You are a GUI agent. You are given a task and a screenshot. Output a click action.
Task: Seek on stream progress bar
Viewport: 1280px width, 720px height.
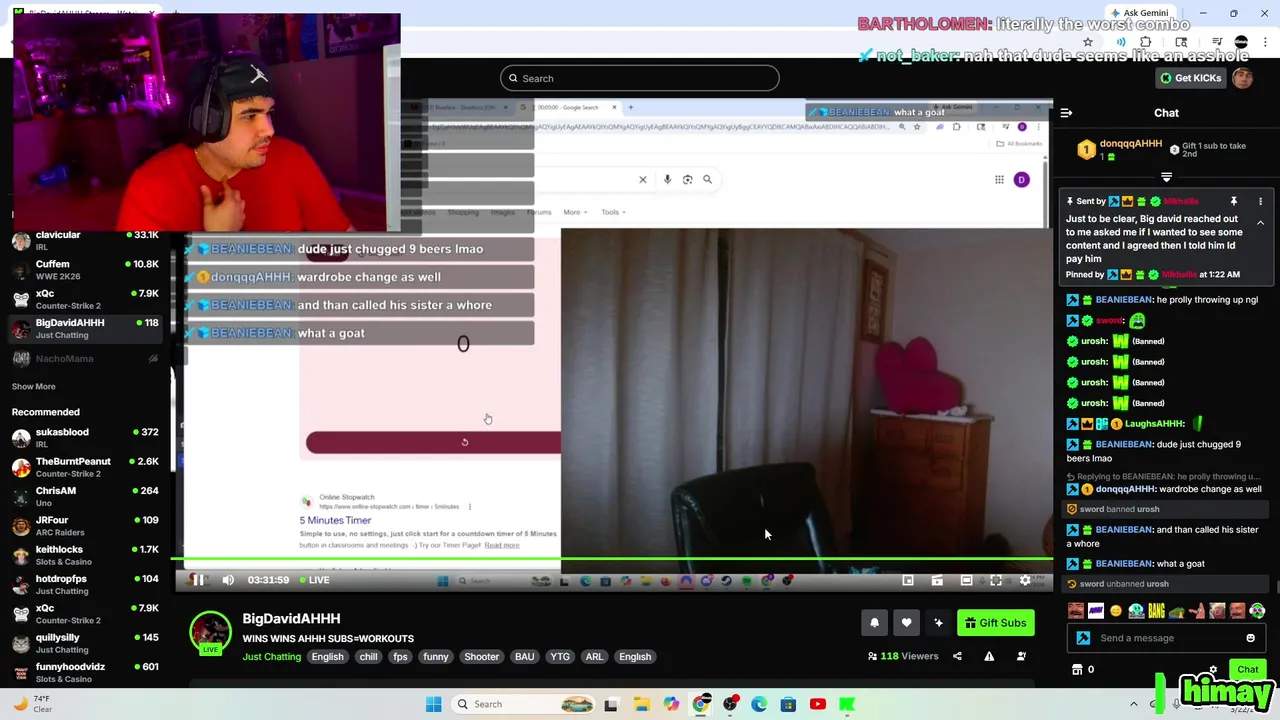(x=614, y=560)
